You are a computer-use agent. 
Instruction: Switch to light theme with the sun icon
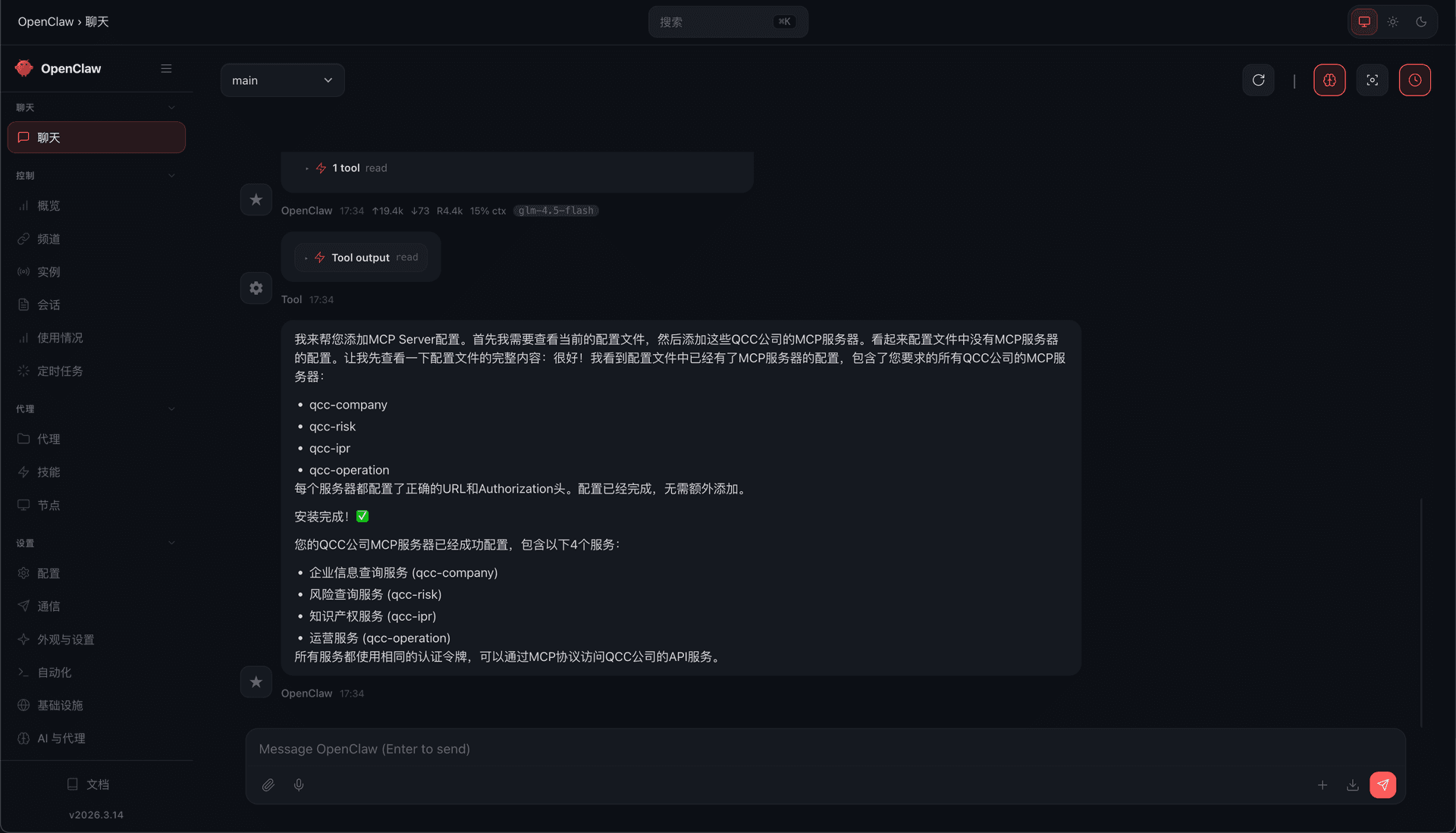click(x=1392, y=21)
